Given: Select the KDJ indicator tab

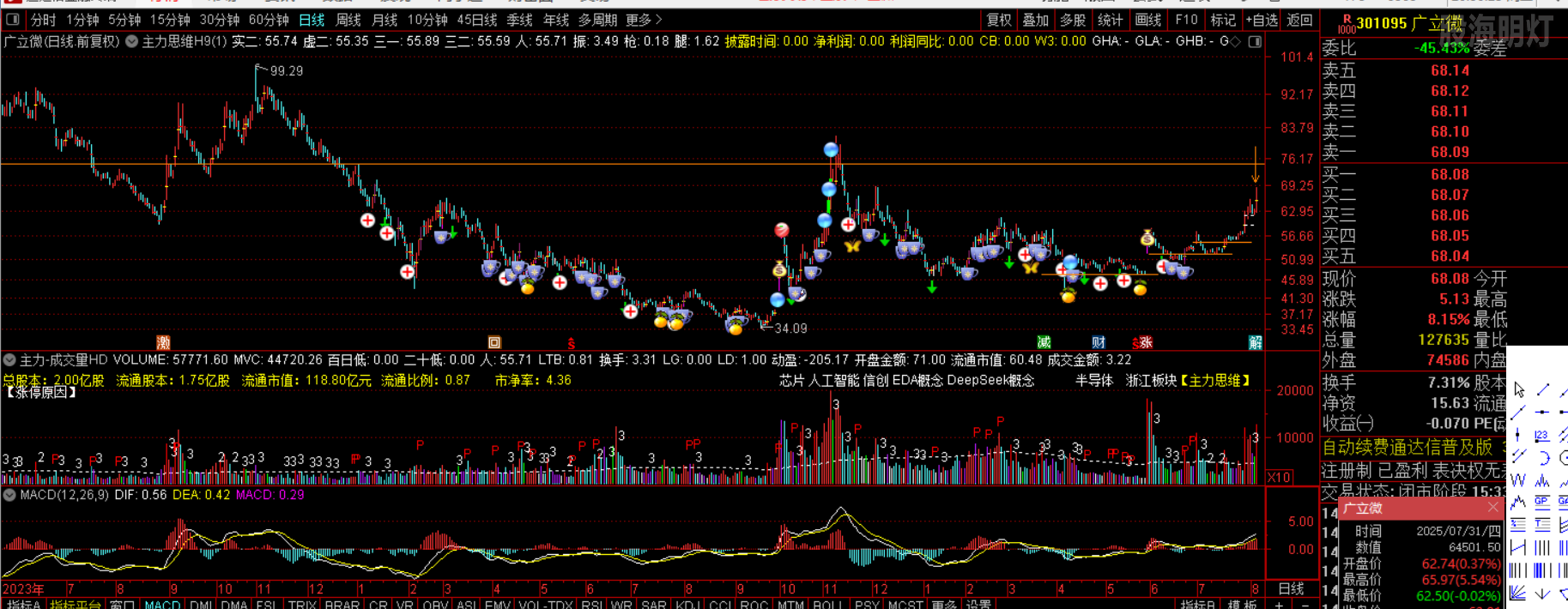Looking at the screenshot, I should (x=687, y=604).
